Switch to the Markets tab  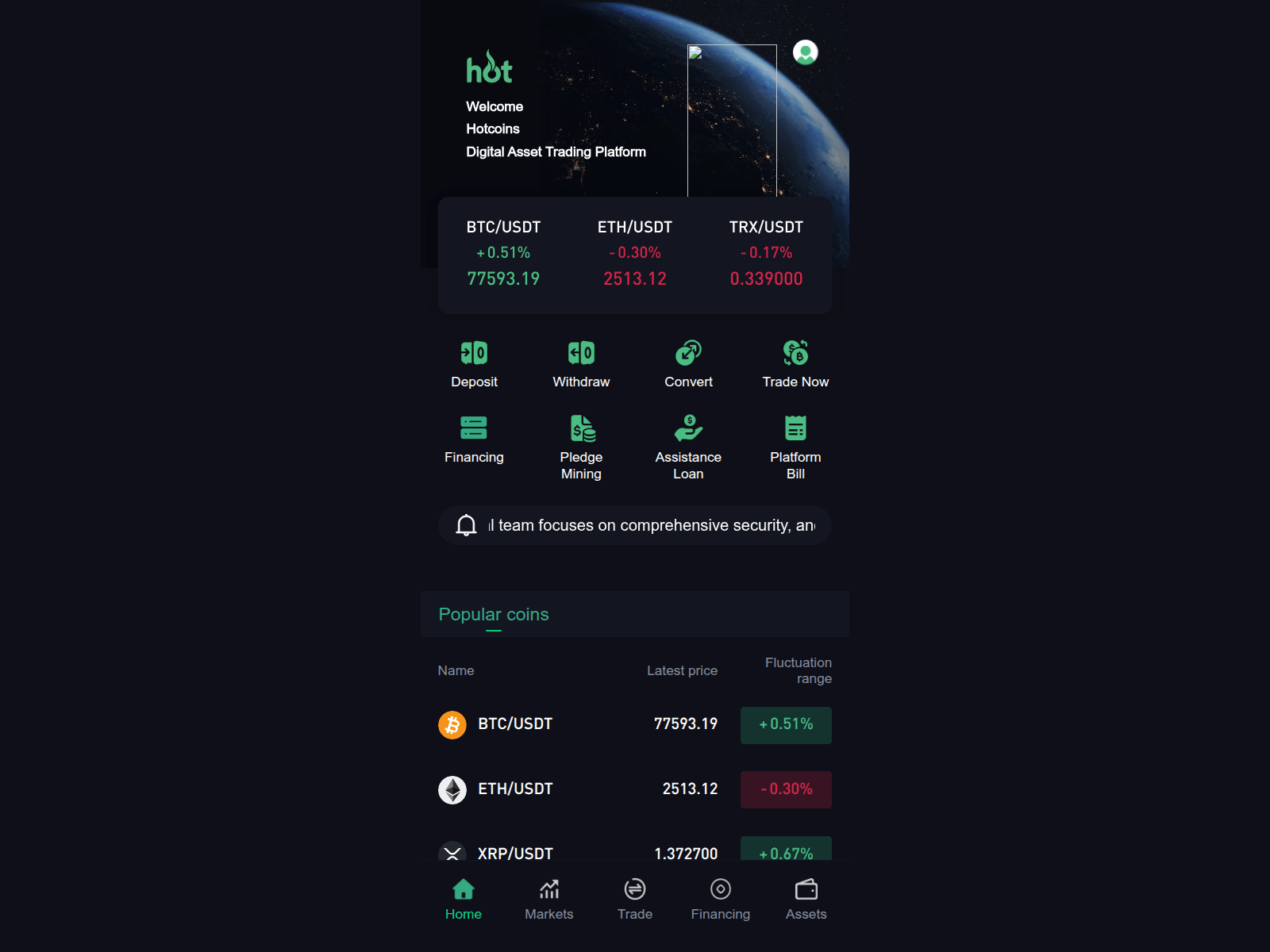[549, 900]
